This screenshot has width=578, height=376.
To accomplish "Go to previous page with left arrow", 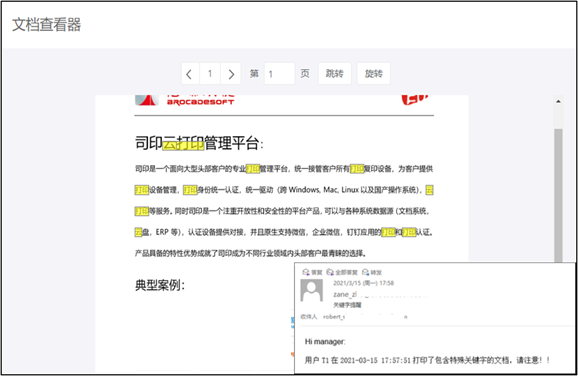I will click(190, 74).
